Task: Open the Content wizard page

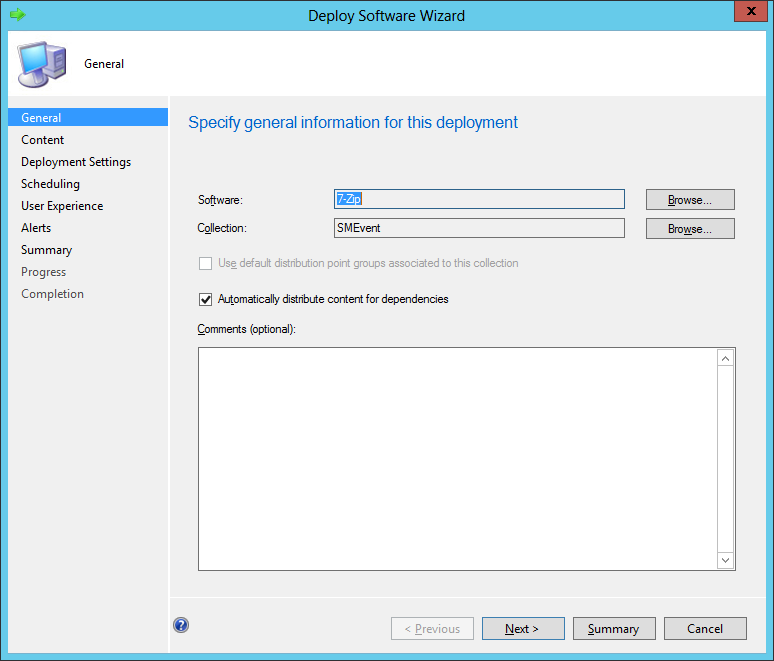Action: click(x=43, y=140)
